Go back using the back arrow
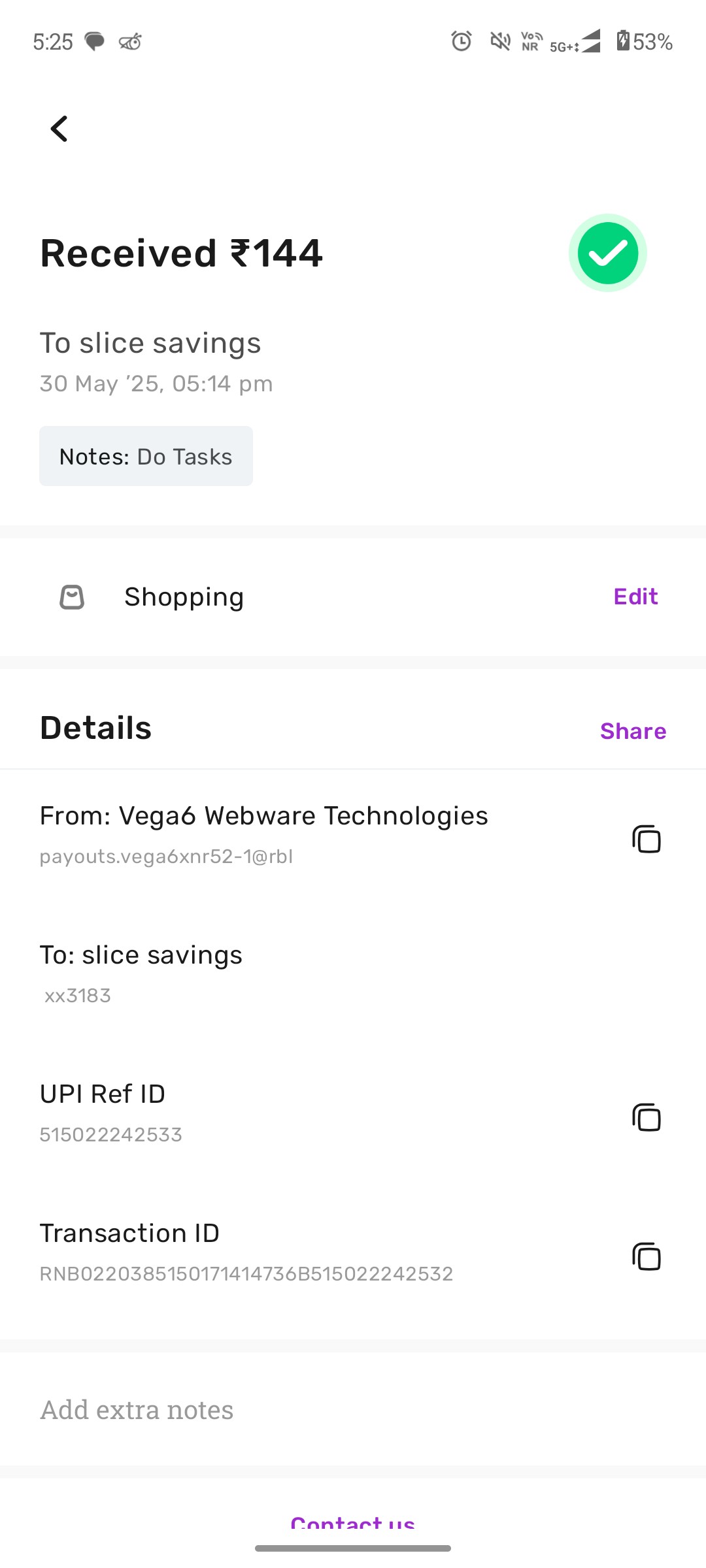The image size is (706, 1568). (59, 129)
